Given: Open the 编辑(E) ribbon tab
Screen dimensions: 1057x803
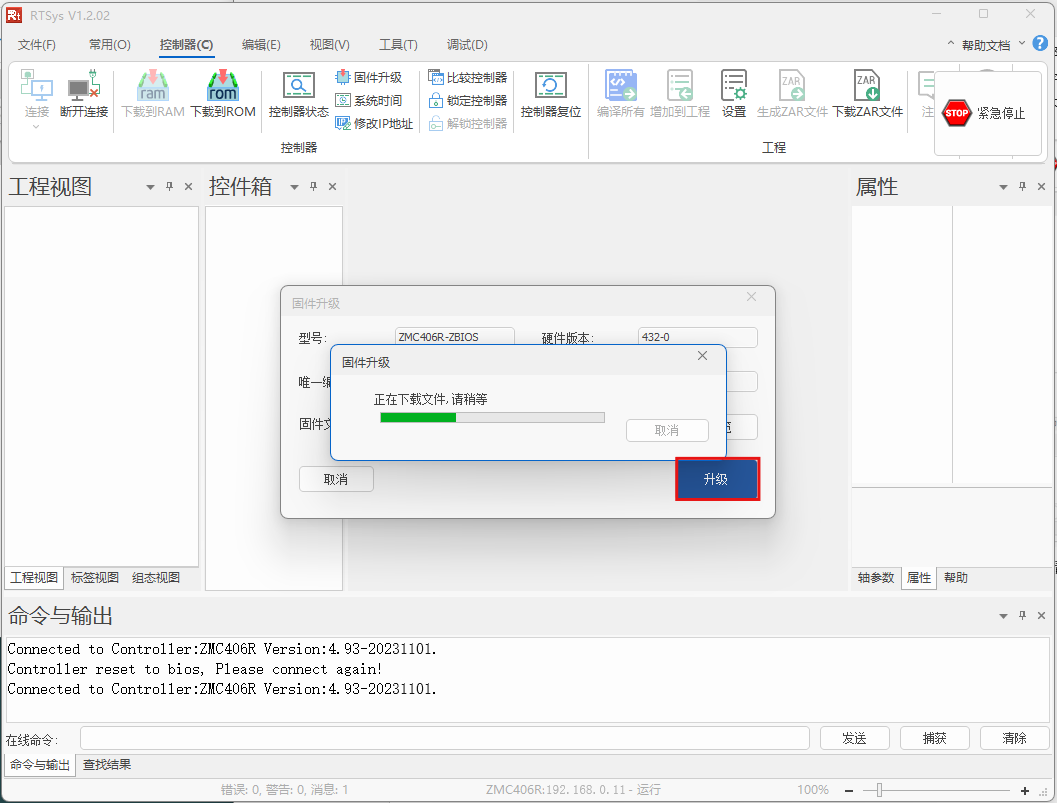Looking at the screenshot, I should coord(261,44).
